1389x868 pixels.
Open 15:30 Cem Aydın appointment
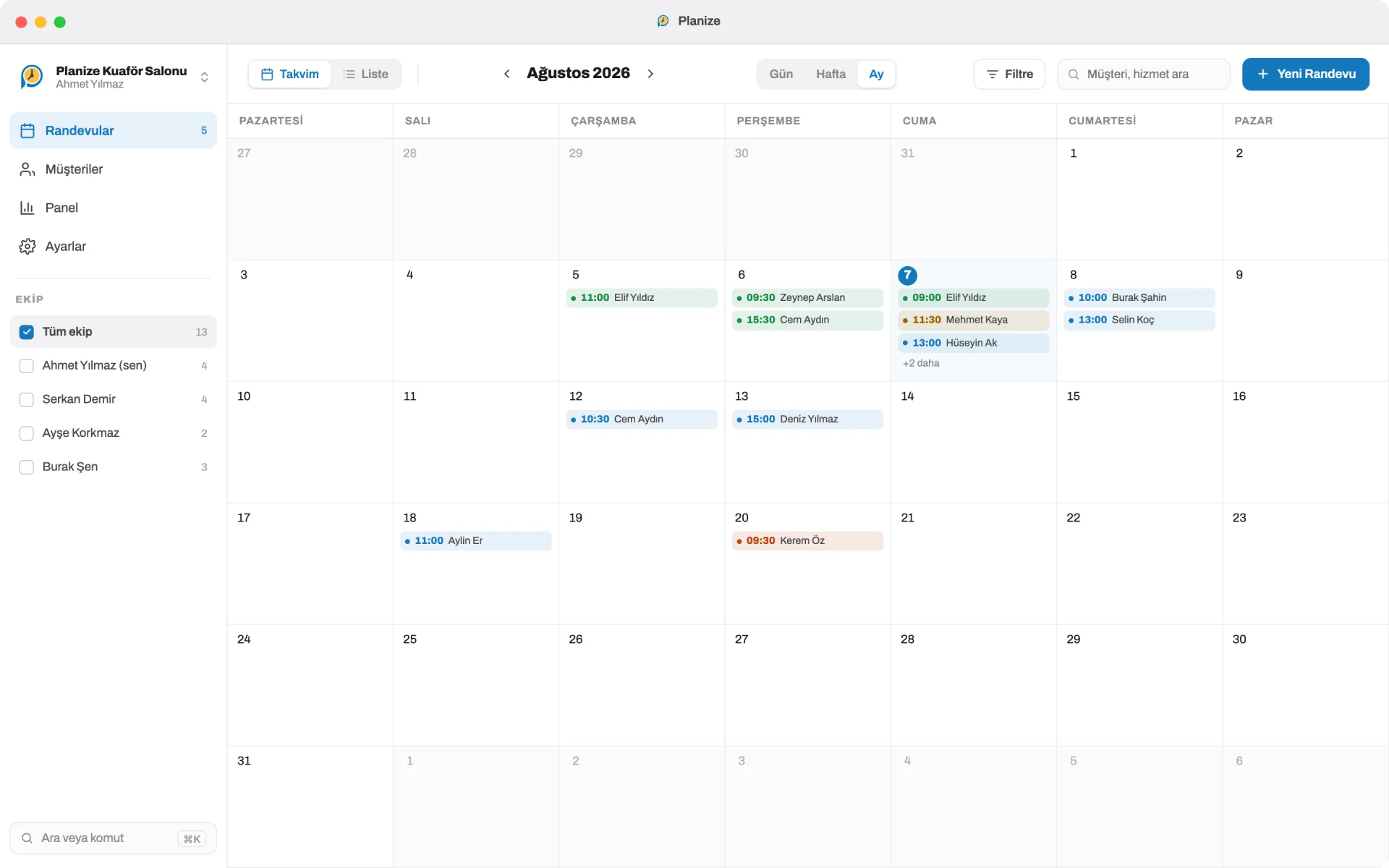point(807,320)
